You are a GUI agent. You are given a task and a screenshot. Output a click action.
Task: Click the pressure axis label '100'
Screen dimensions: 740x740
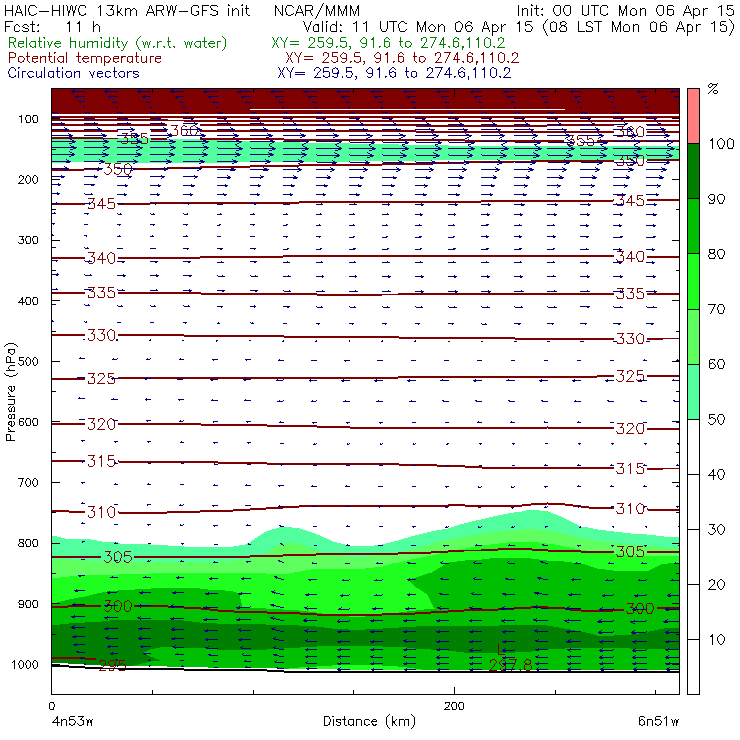click(28, 119)
